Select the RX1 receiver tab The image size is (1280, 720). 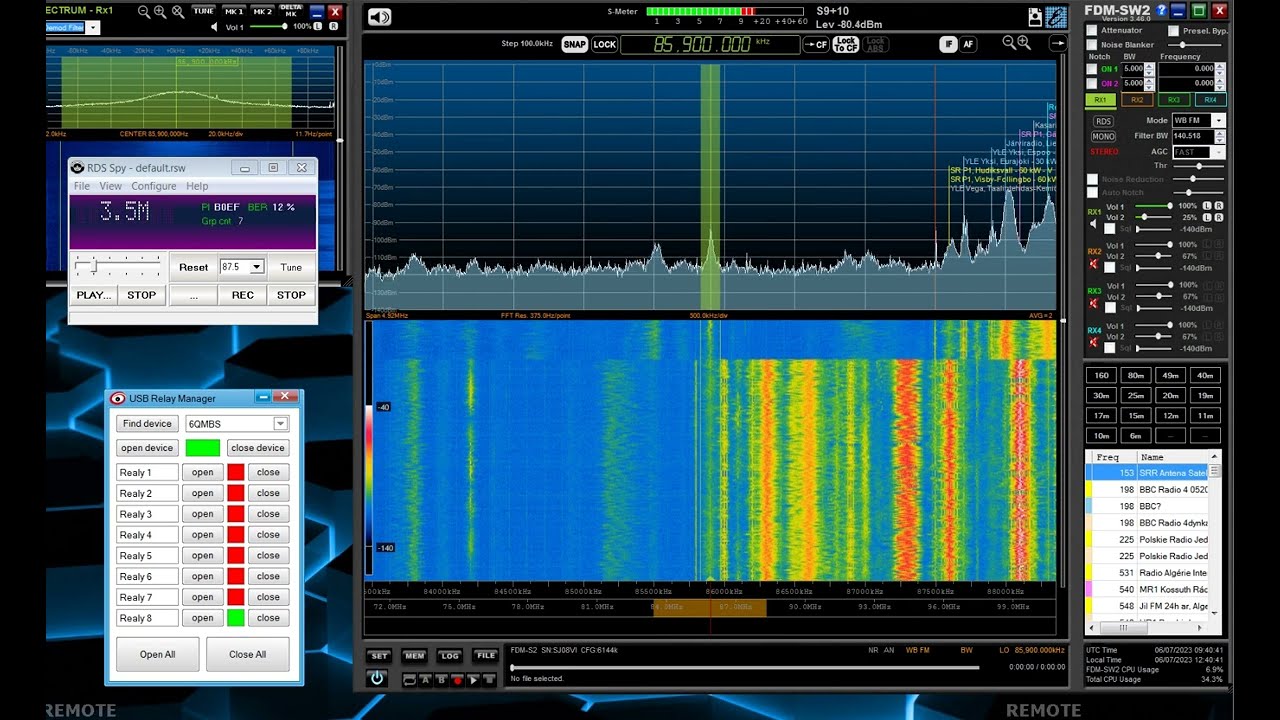point(1100,100)
